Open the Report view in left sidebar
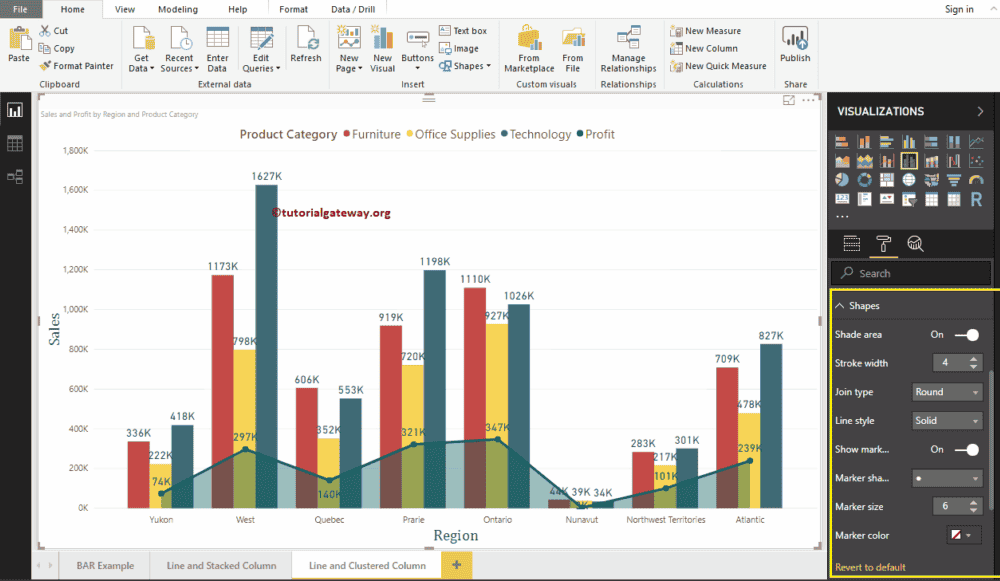Screen dimensions: 1000x581 [x=15, y=110]
